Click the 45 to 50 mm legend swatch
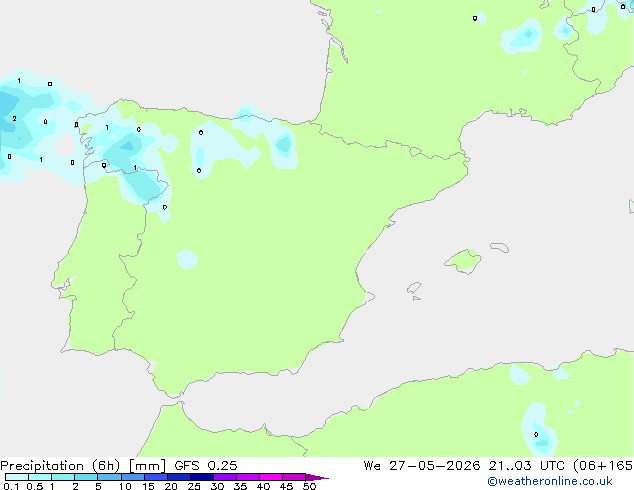Screen dimensions: 634x490 click(x=294, y=477)
